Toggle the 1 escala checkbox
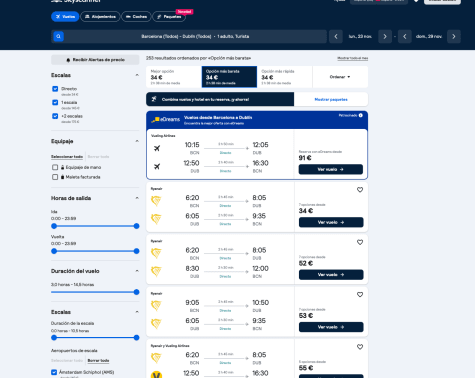The height and width of the screenshot is (378, 475). [55, 102]
